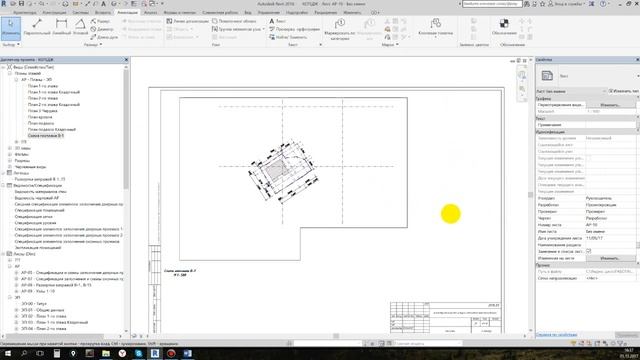This screenshot has height=360, width=640.
Task: Collapse the Schedules/Quantities tree node
Action: coord(3,186)
